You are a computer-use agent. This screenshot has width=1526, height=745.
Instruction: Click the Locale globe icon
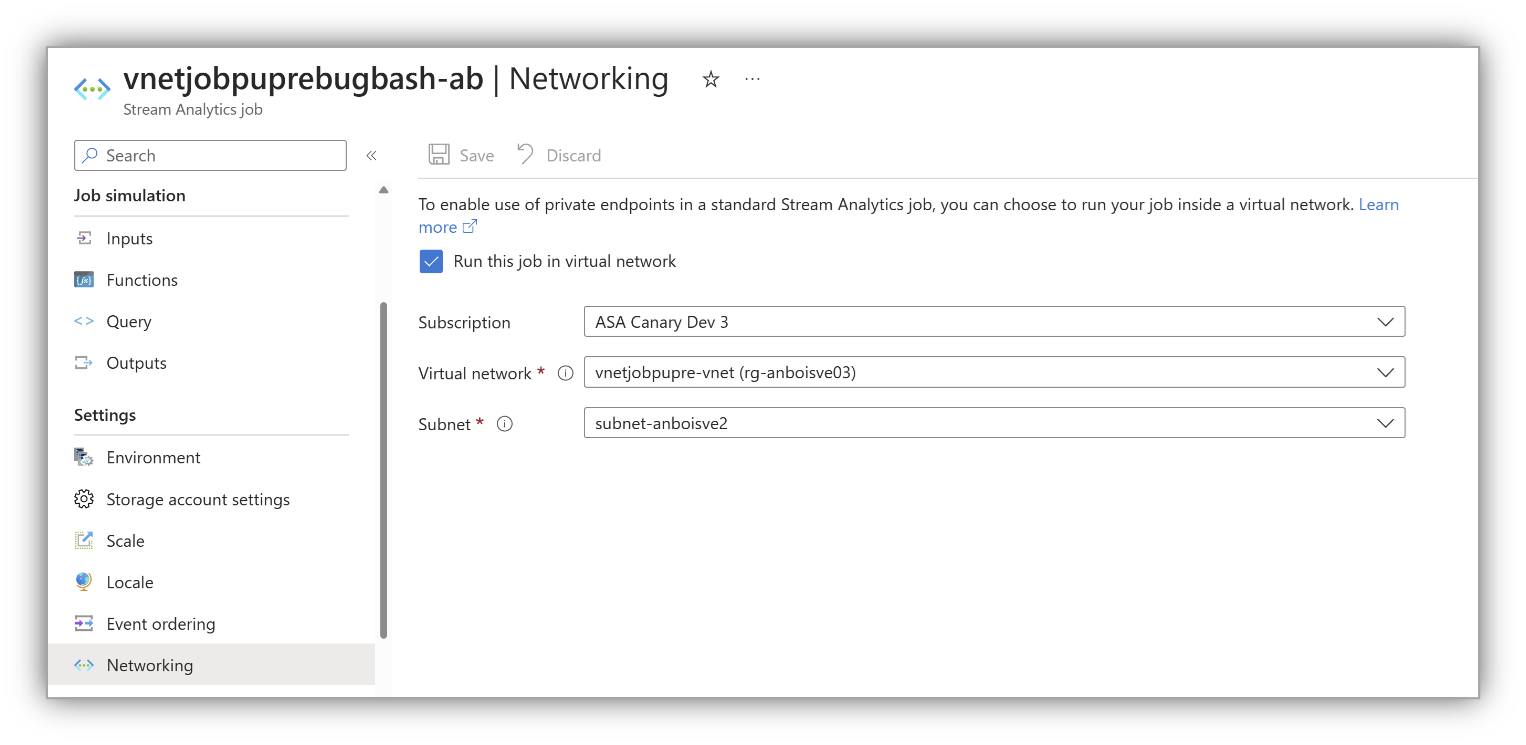click(x=85, y=582)
